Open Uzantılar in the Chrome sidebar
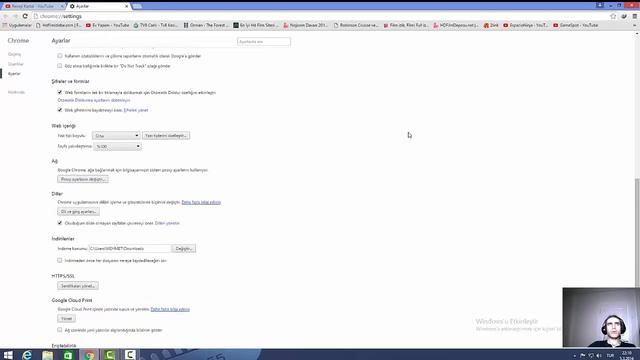Viewport: 640px width, 360px height. [16, 64]
